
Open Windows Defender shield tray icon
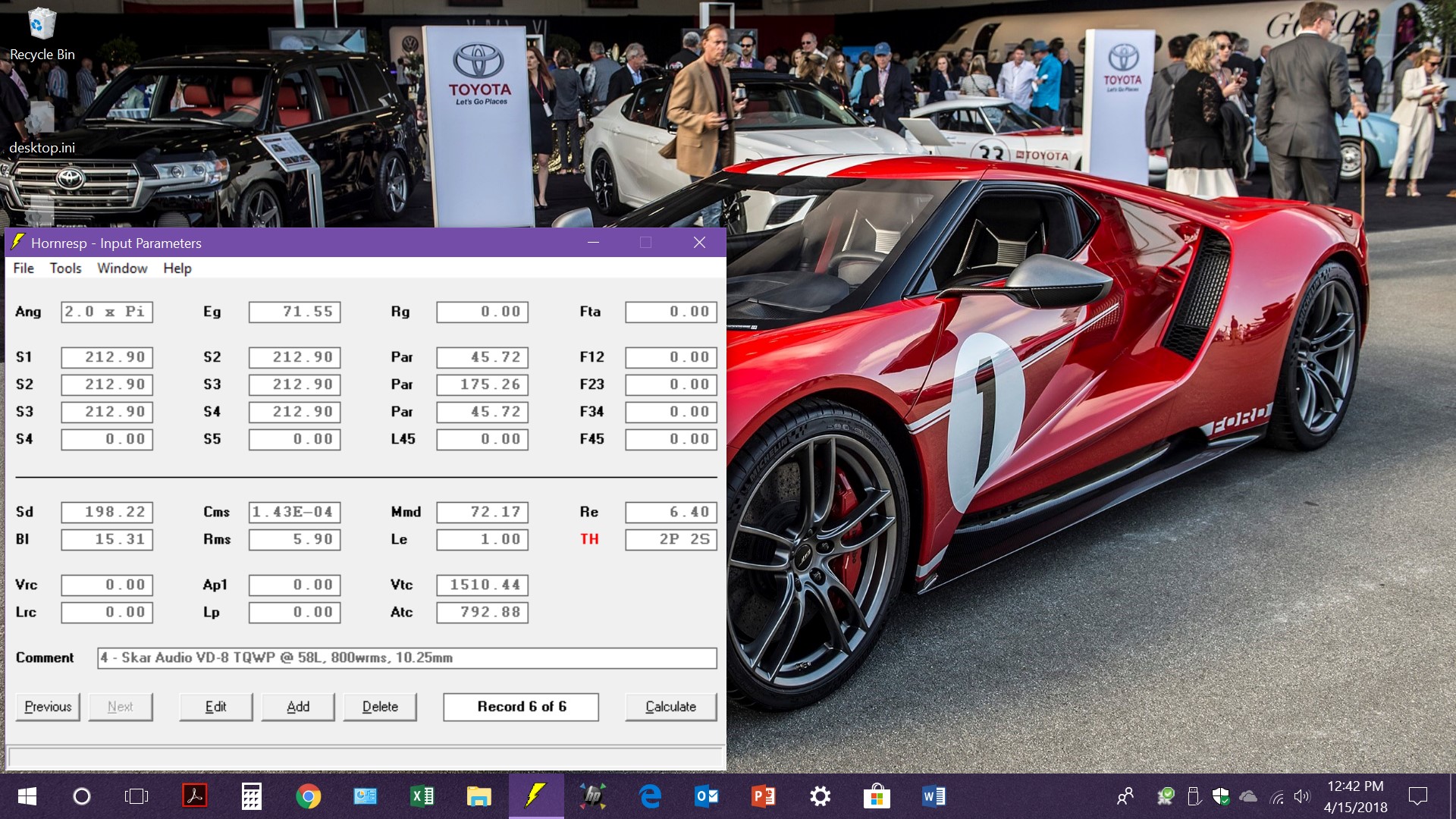(x=1221, y=796)
